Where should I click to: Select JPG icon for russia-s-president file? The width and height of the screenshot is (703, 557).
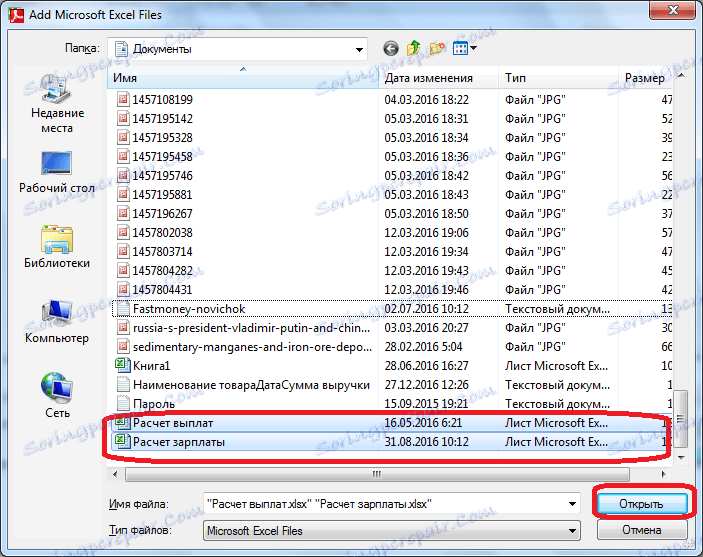point(123,327)
